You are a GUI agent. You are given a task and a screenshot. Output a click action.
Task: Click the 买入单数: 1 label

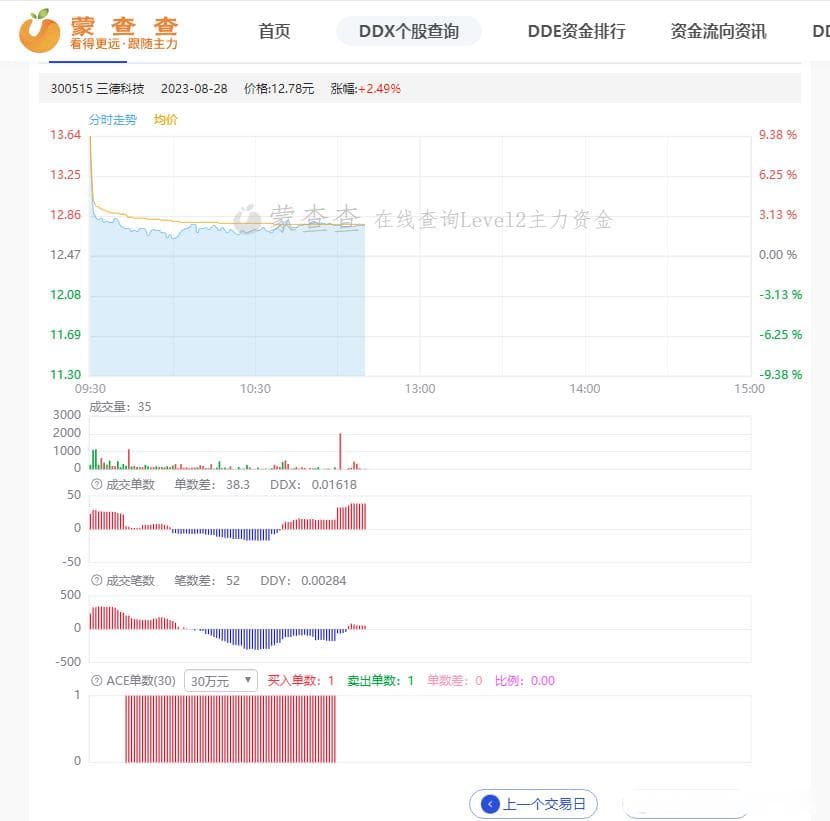point(301,681)
